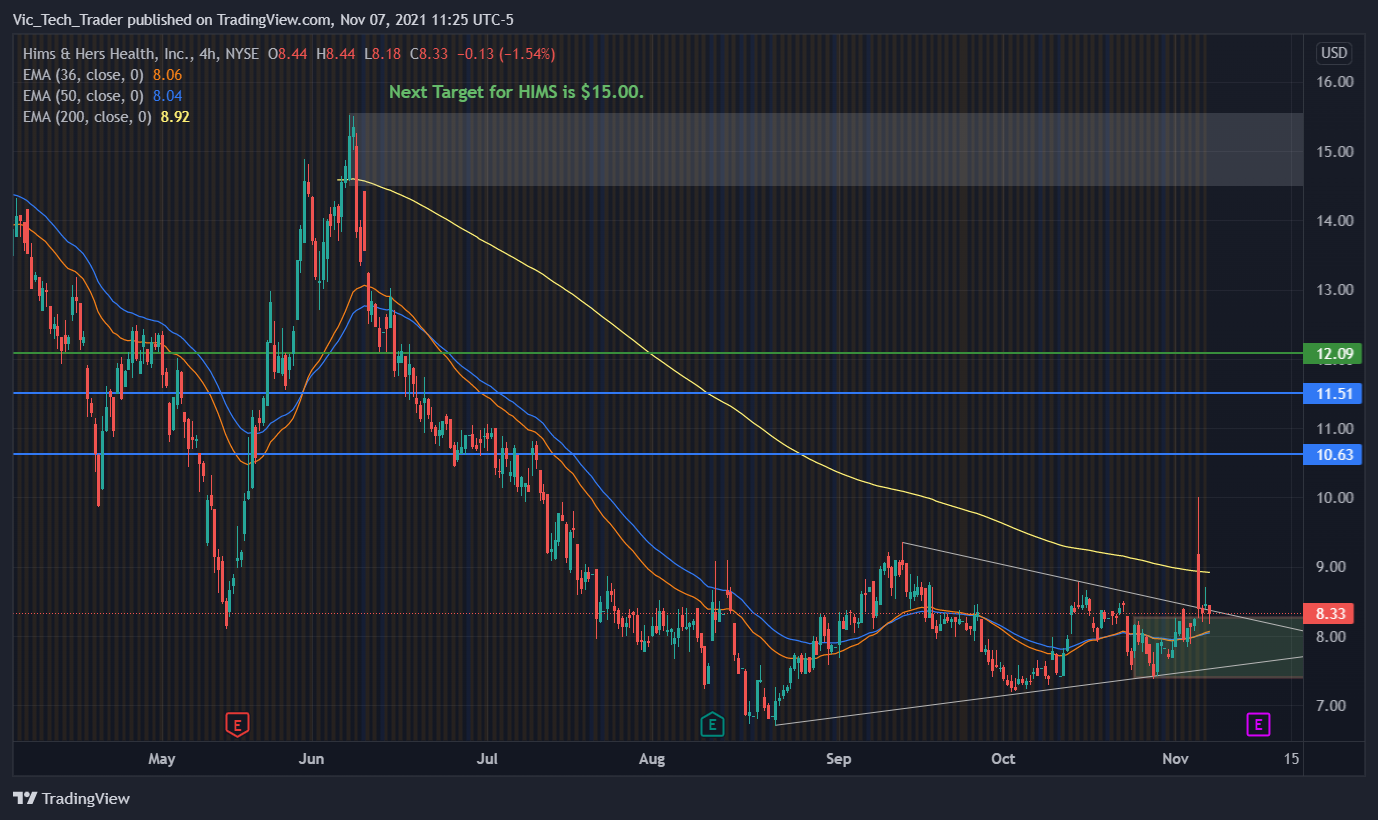Click the Sep label on the time axis

click(x=838, y=759)
